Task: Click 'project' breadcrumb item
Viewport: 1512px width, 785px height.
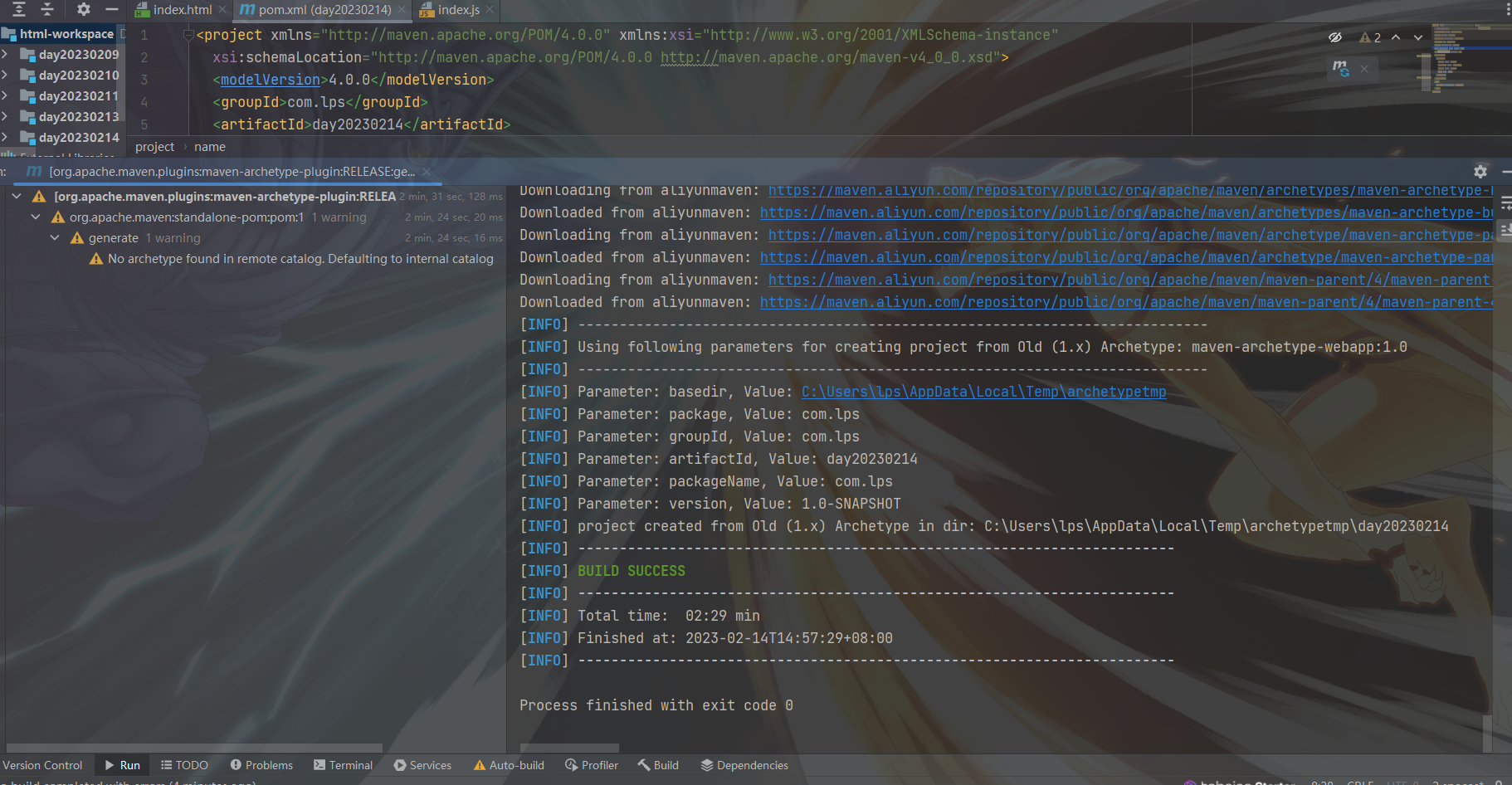Action: [x=154, y=147]
